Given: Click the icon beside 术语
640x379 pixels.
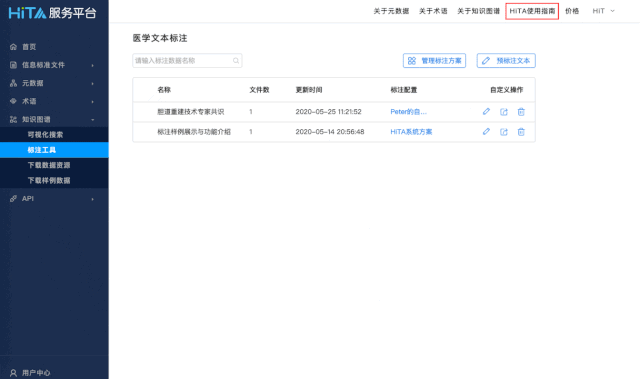Looking at the screenshot, I should pos(13,101).
